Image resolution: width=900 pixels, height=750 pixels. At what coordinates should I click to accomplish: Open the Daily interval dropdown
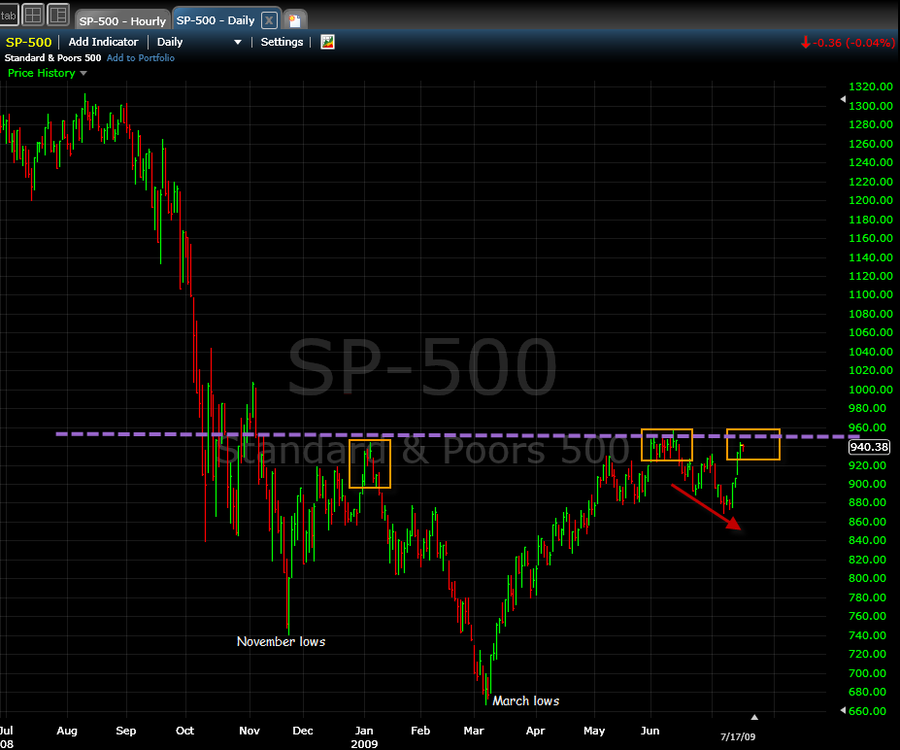[x=199, y=42]
